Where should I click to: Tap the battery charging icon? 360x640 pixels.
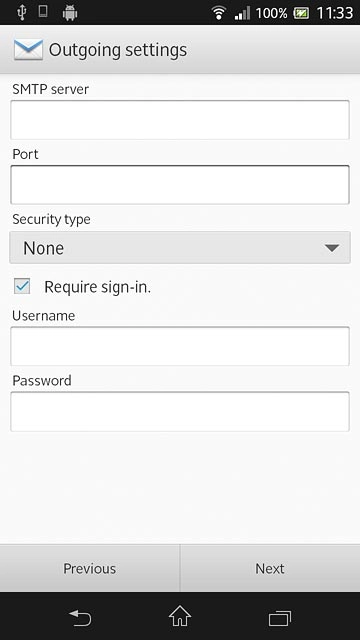point(301,13)
